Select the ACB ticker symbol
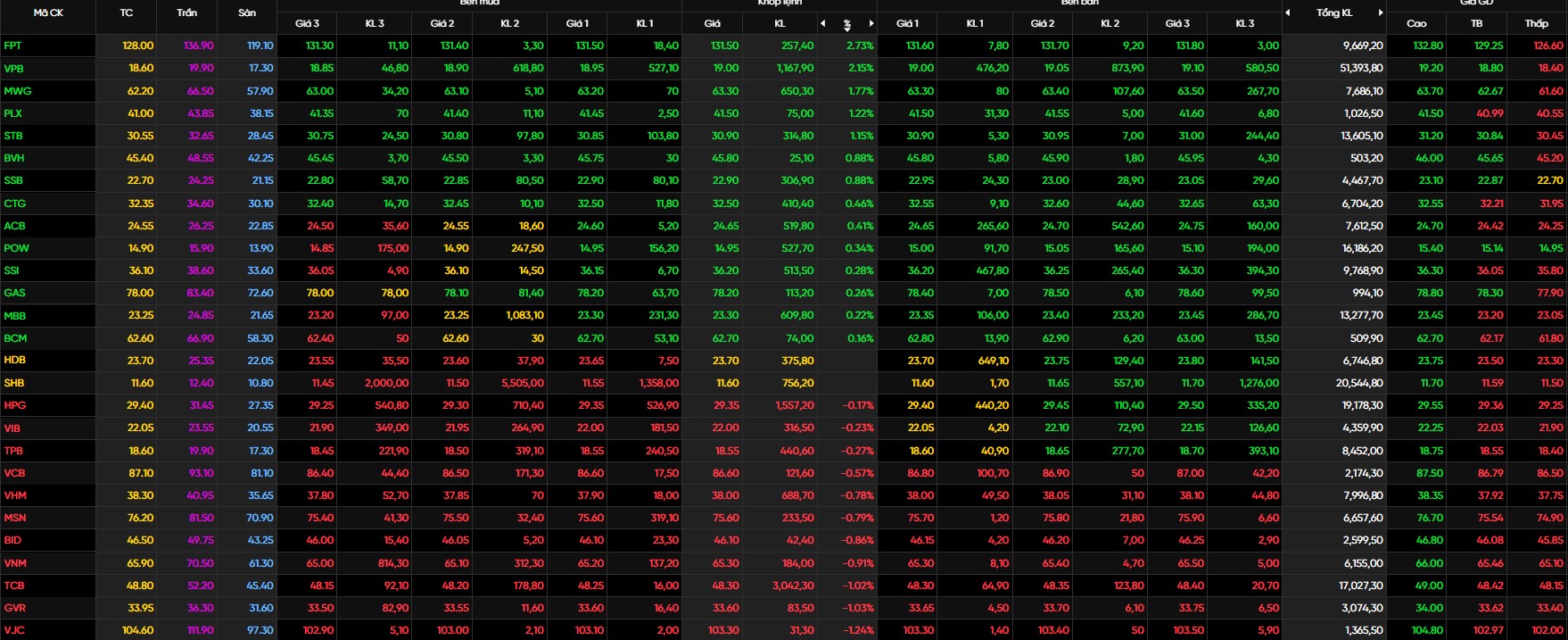The height and width of the screenshot is (640, 1568). pos(14,226)
